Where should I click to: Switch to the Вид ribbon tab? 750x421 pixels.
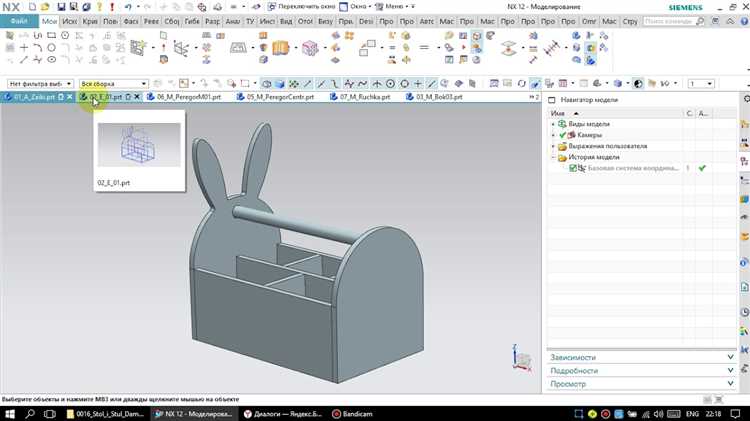point(286,22)
